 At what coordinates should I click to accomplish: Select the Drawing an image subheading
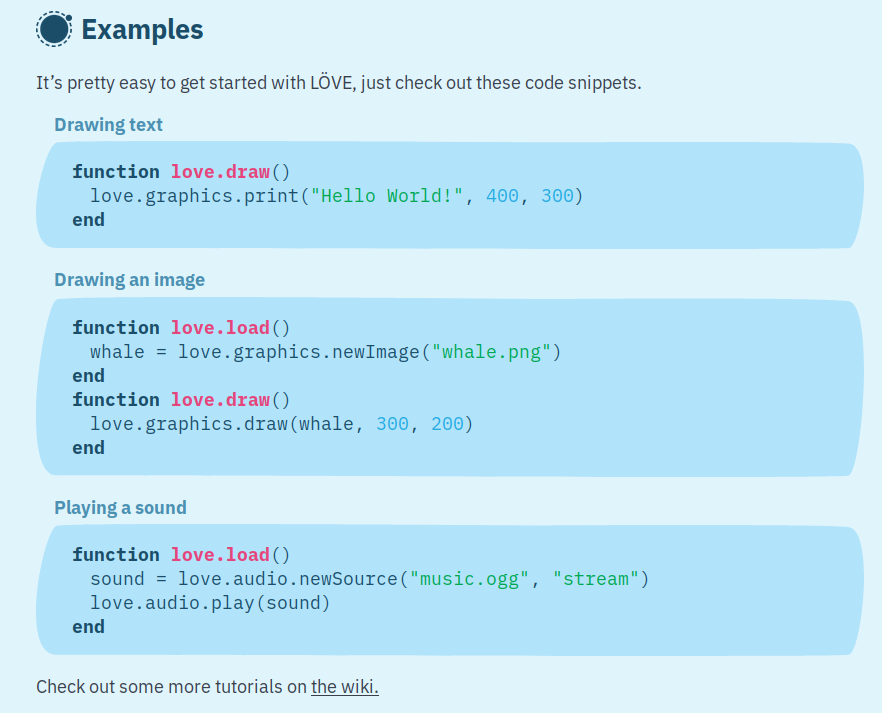(129, 280)
